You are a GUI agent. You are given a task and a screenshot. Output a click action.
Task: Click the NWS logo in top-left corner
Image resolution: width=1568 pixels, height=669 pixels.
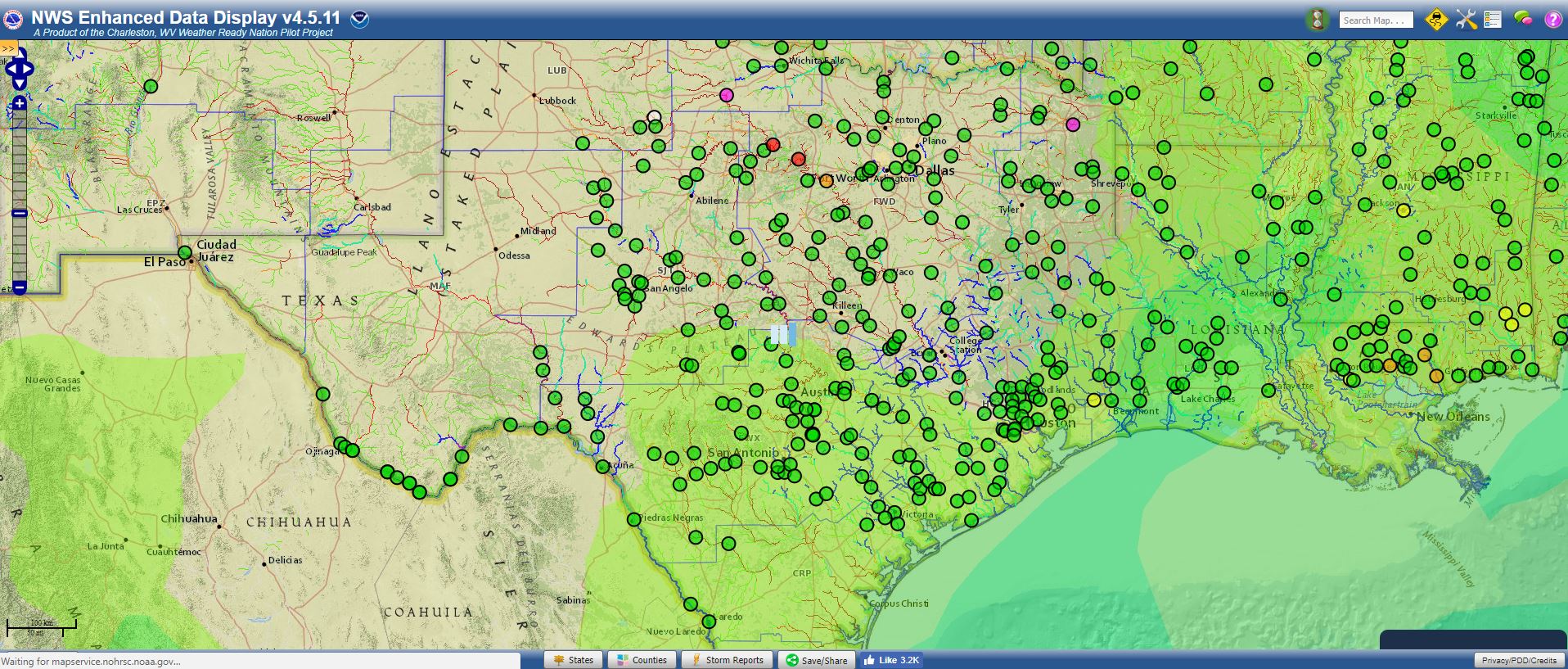click(12, 20)
